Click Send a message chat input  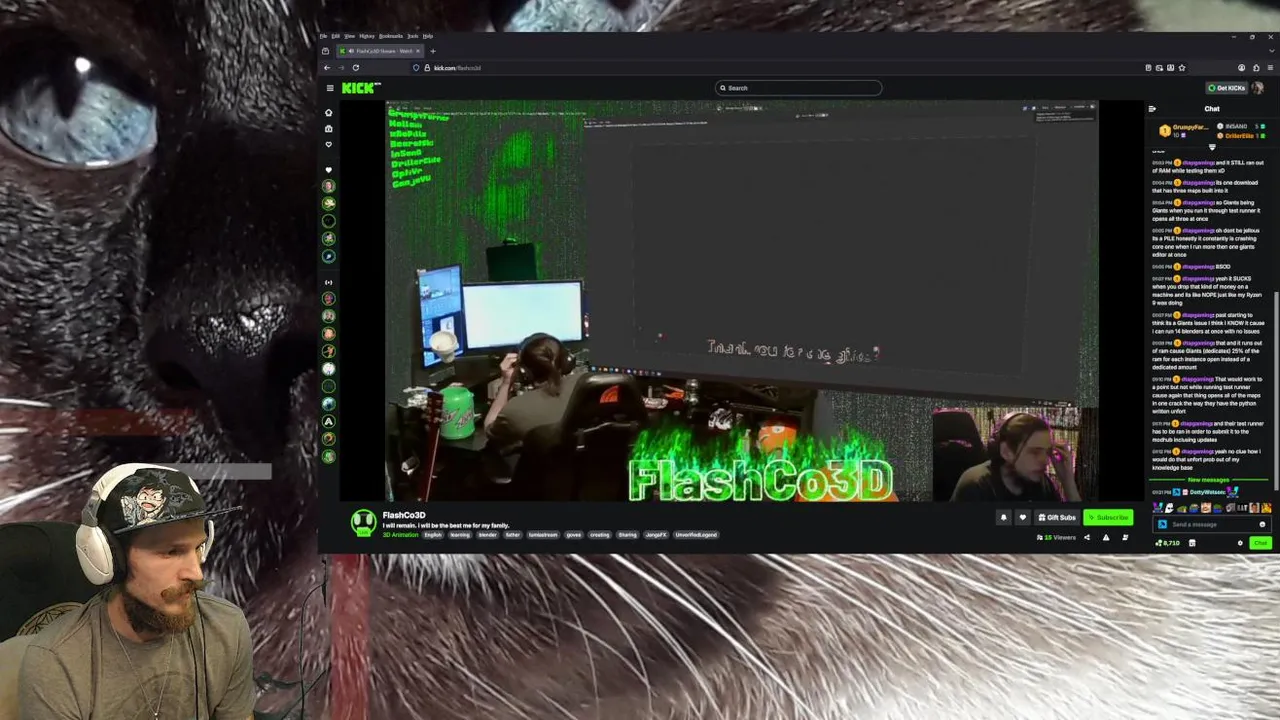point(1210,524)
